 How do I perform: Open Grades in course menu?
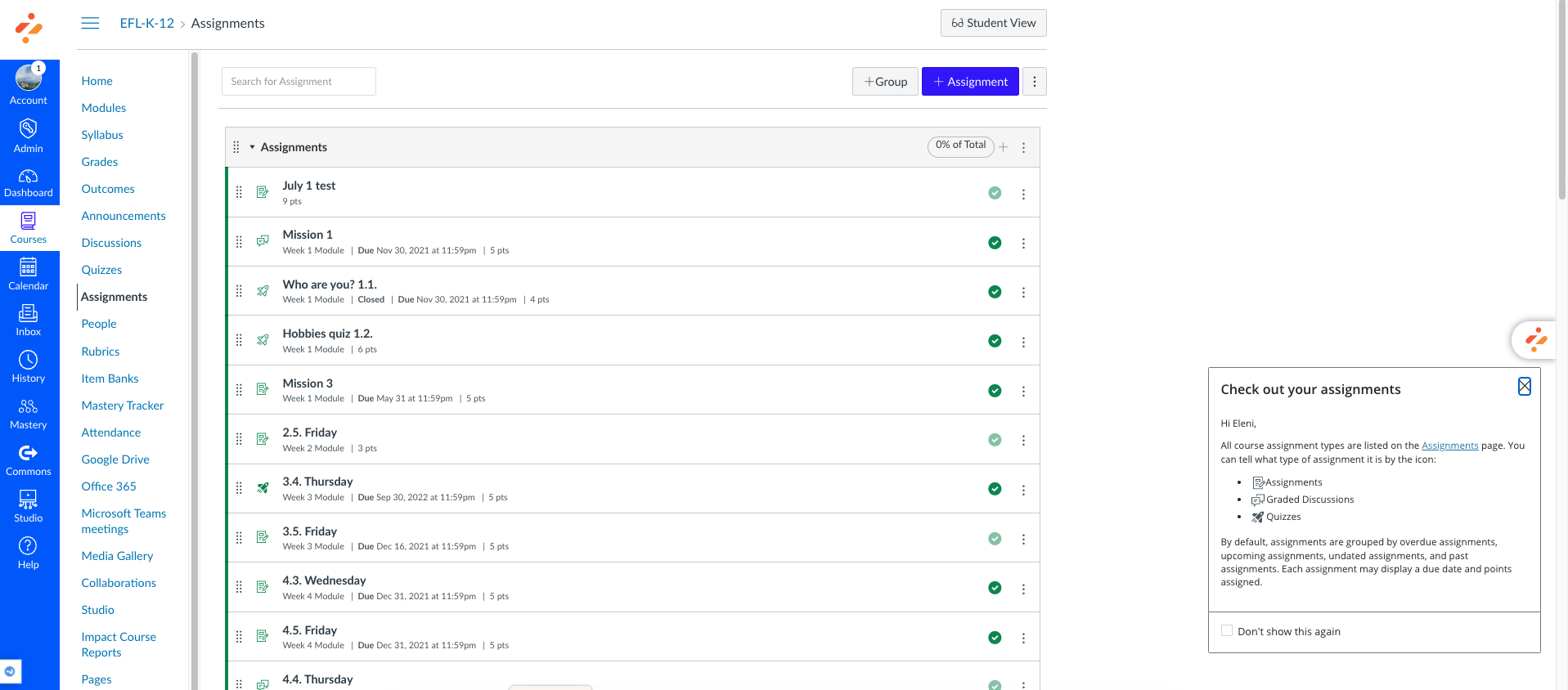[x=100, y=162]
